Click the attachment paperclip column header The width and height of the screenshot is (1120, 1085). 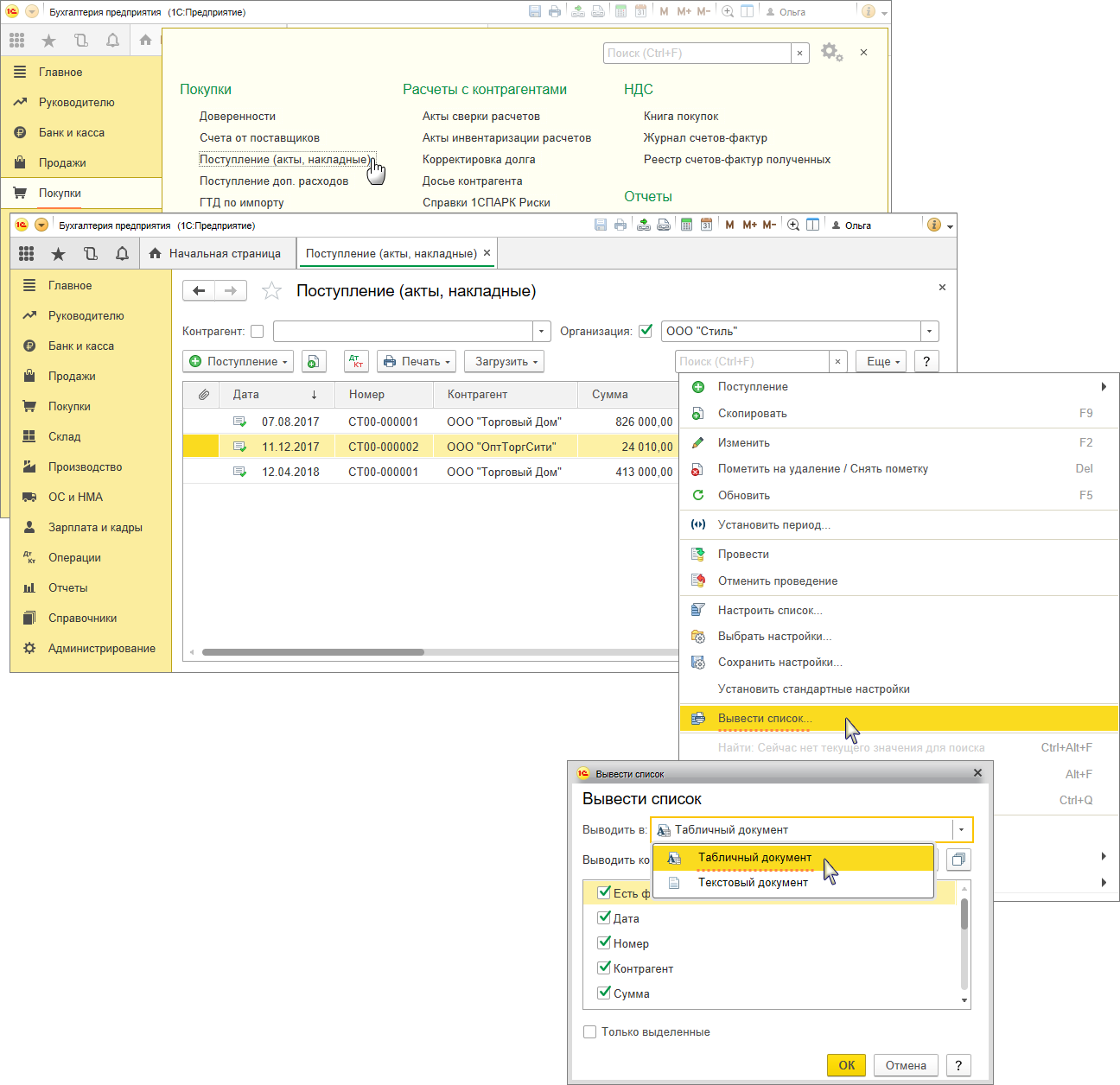[x=203, y=394]
